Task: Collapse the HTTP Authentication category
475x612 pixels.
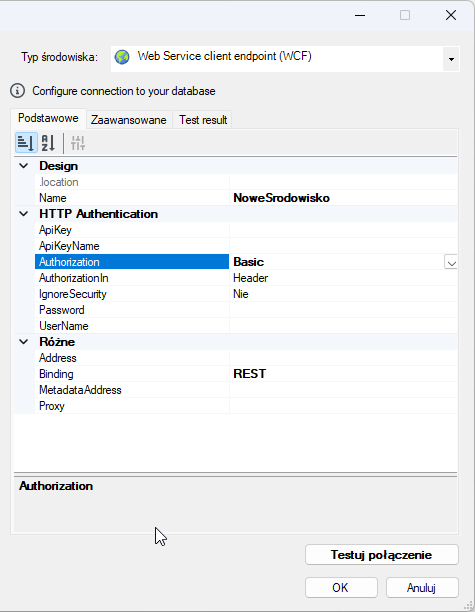Action: 24,214
